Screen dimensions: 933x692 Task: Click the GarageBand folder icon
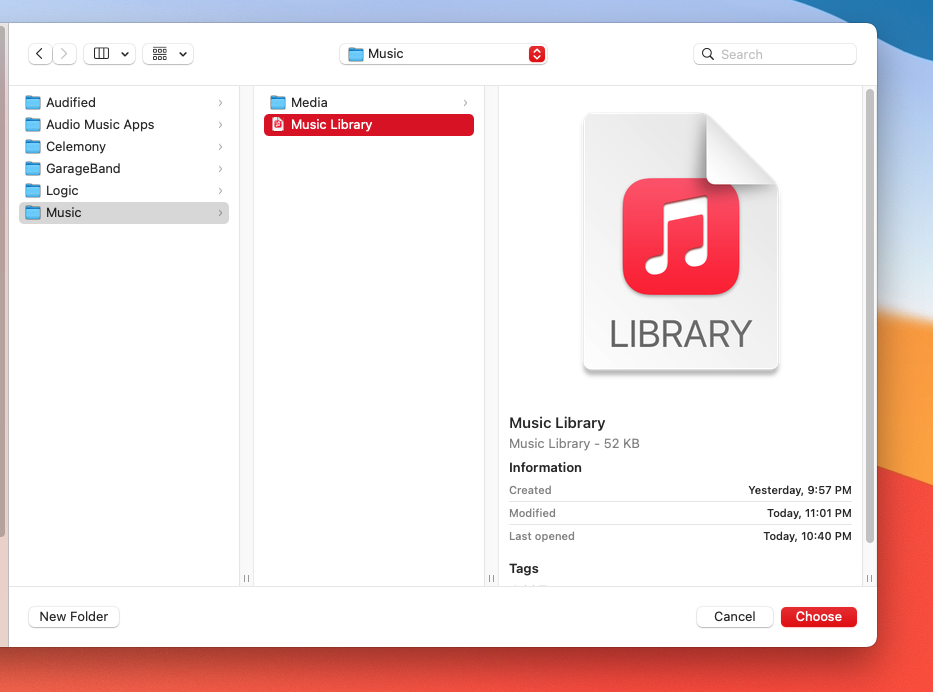pos(33,169)
